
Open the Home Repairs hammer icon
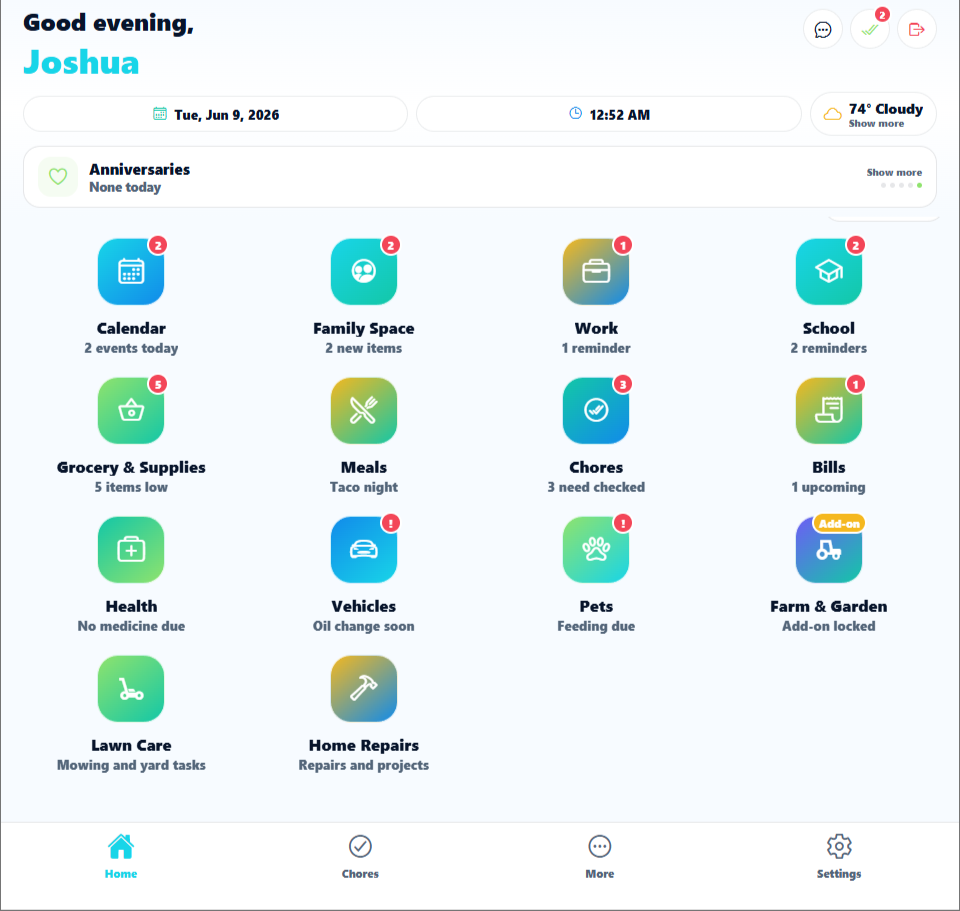(364, 688)
